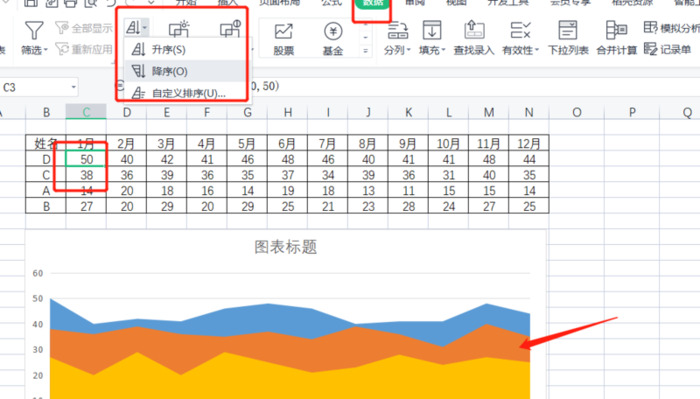Screen dimensions: 700x399
Task: Click 9月 value 11 in row A
Action: tap(408, 190)
